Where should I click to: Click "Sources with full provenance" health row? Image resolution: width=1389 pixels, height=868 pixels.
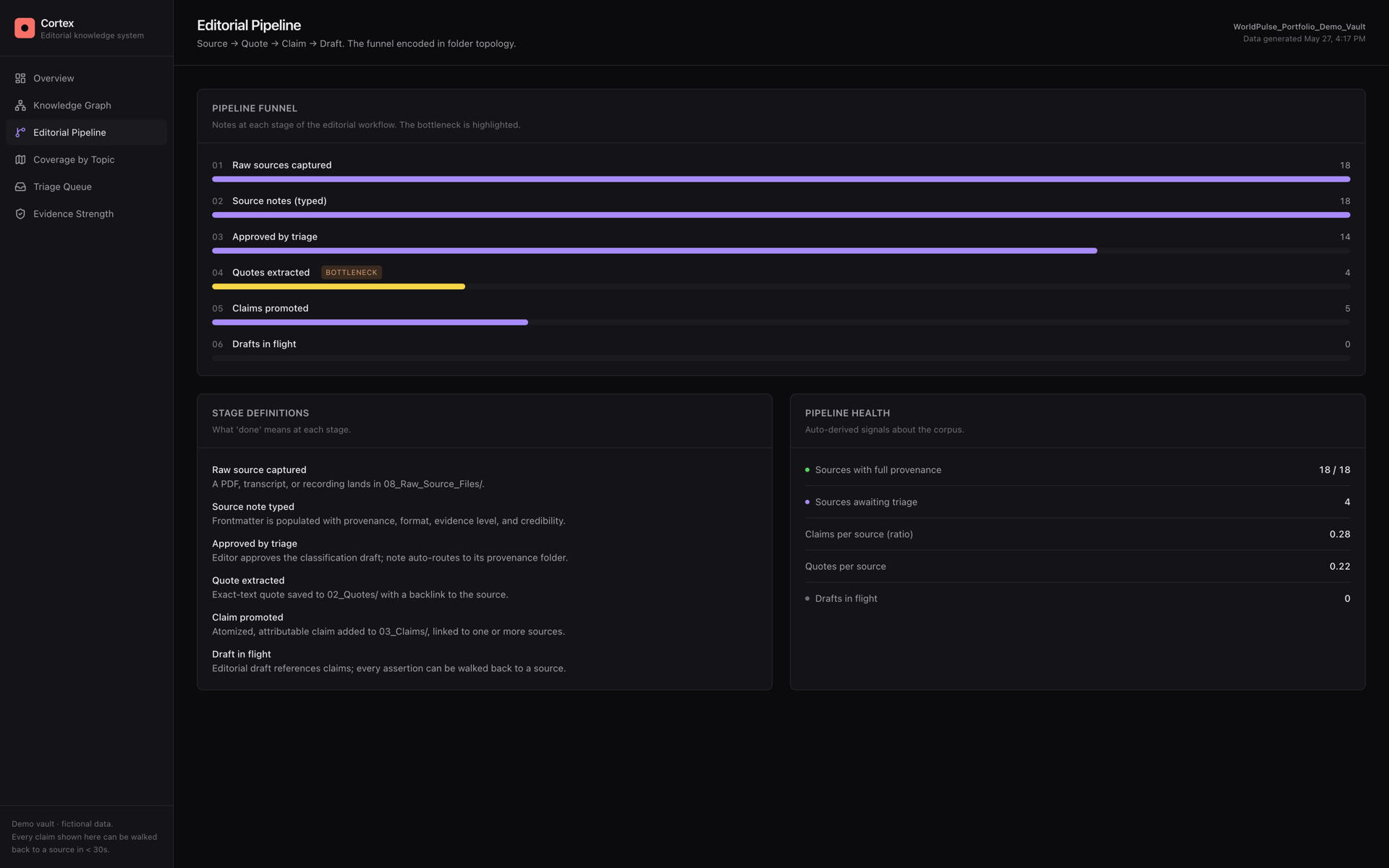(x=1077, y=470)
